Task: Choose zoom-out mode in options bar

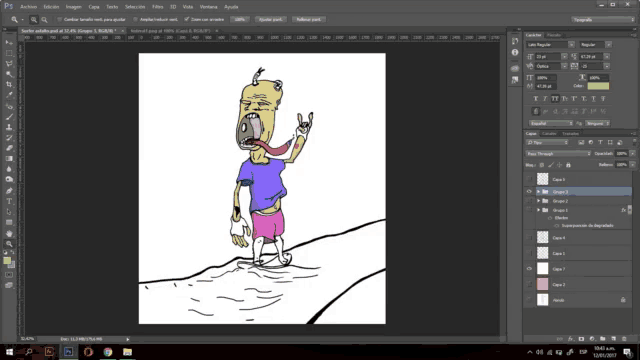Action: point(44,20)
